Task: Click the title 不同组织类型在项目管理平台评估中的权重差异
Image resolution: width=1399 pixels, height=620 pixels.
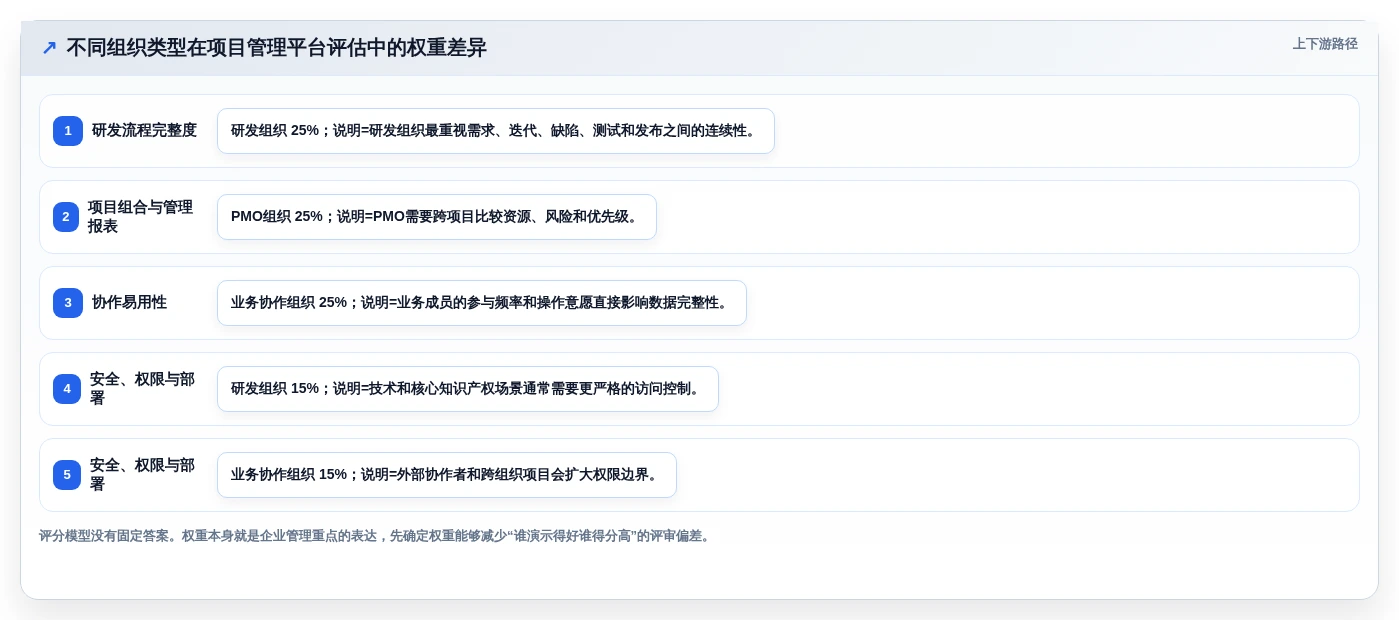Action: (276, 47)
